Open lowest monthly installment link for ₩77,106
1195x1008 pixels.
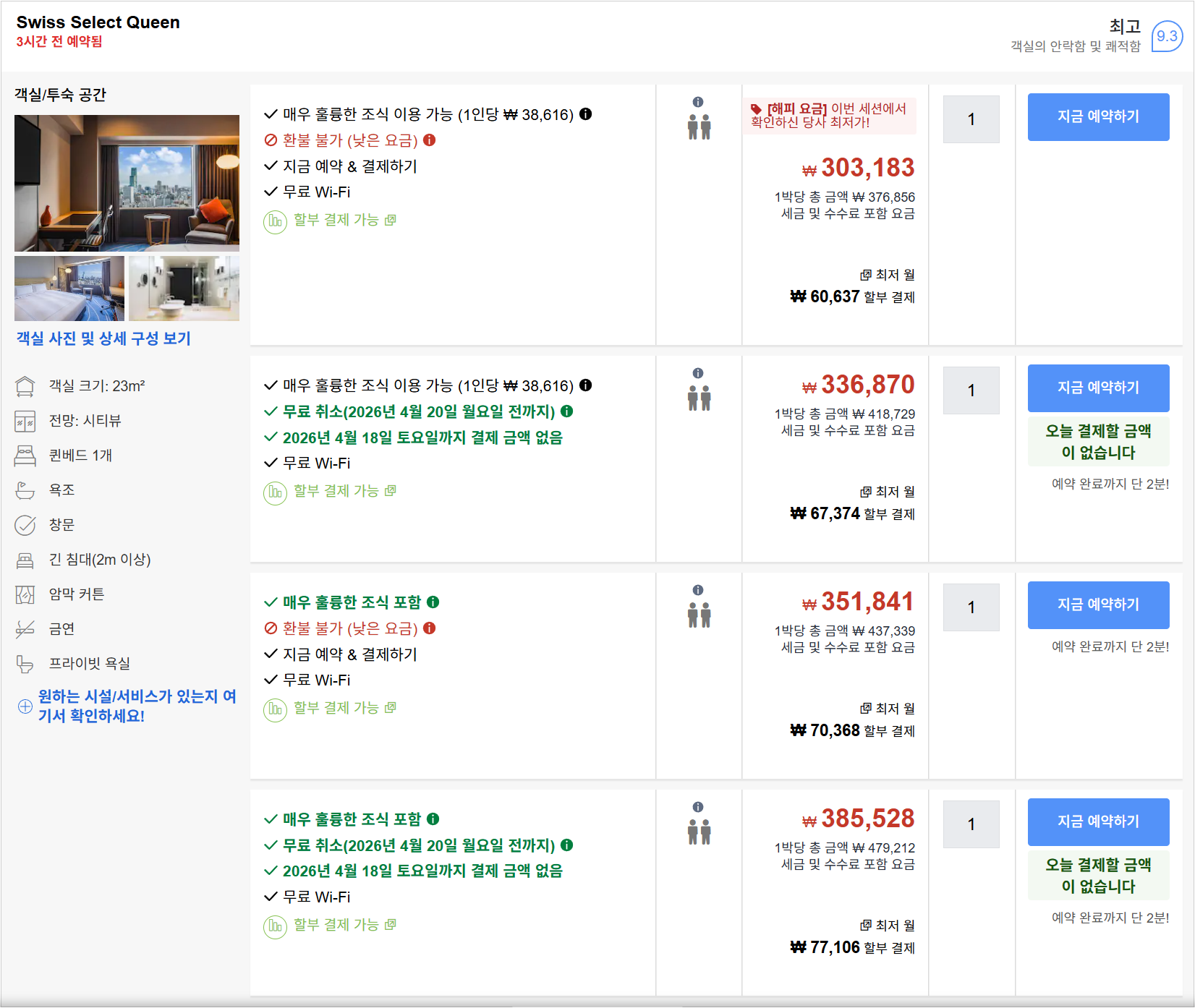888,926
